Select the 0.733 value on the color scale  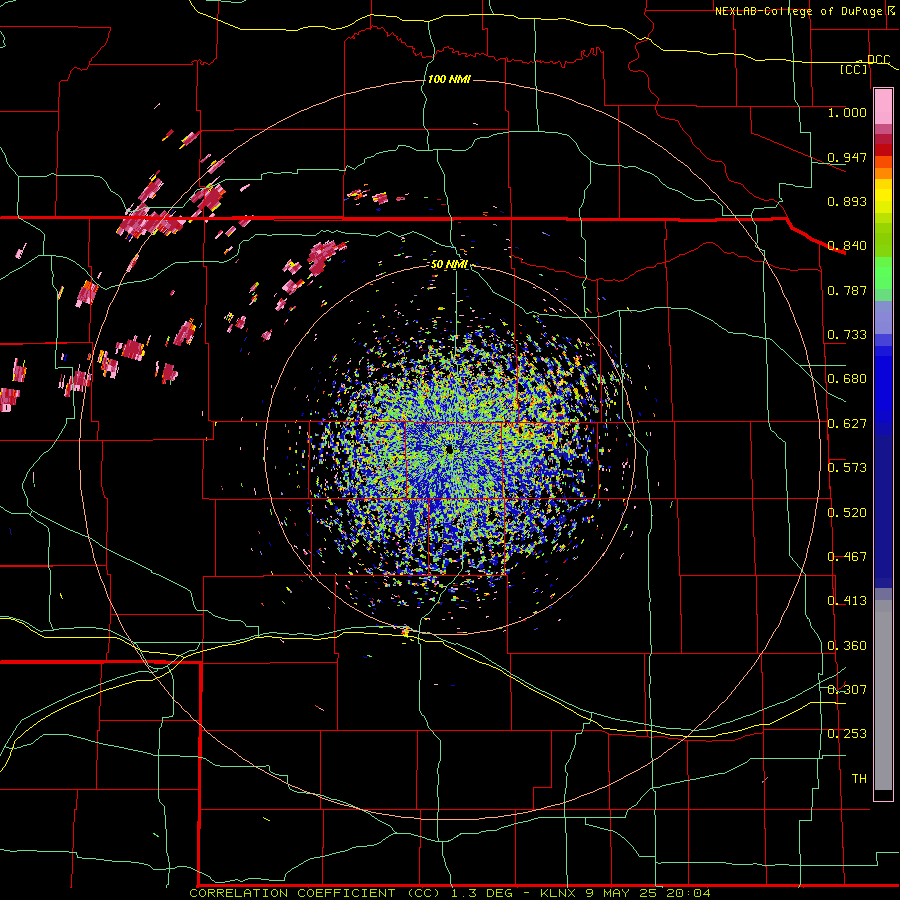(x=847, y=335)
